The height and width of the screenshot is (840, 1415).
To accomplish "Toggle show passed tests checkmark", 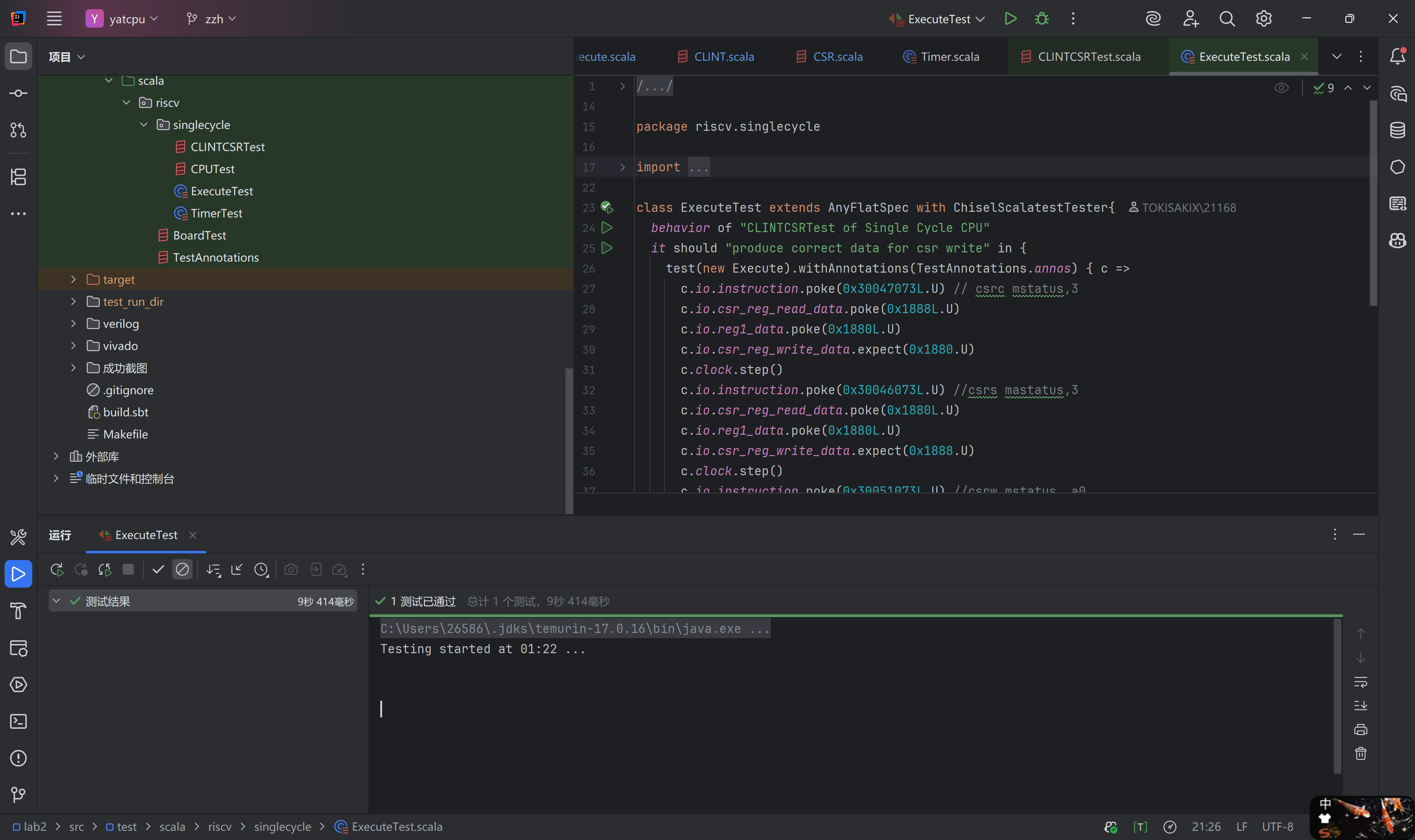I will [x=158, y=570].
